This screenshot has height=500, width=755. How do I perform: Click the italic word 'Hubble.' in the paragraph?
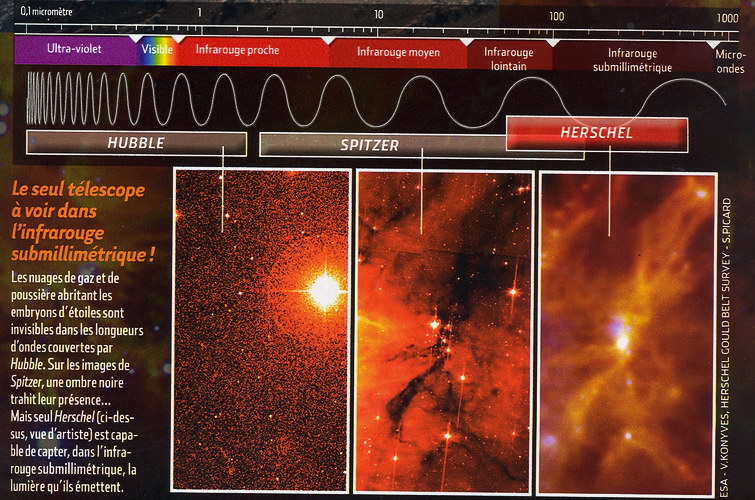[x=27, y=365]
